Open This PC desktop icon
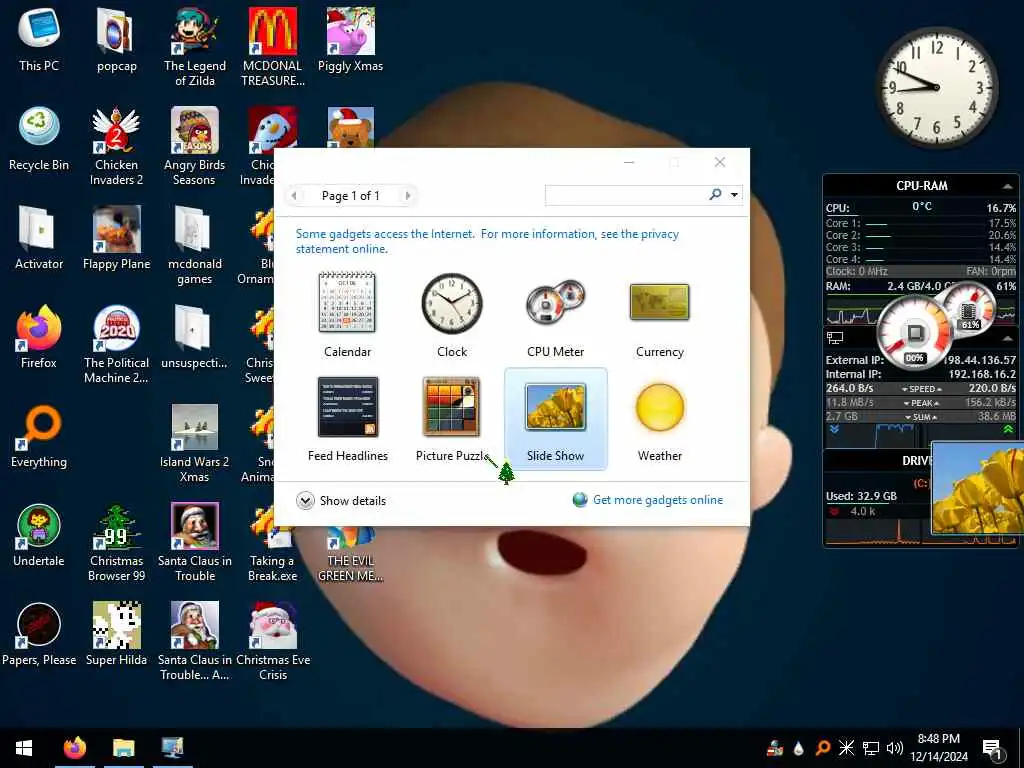 [39, 39]
